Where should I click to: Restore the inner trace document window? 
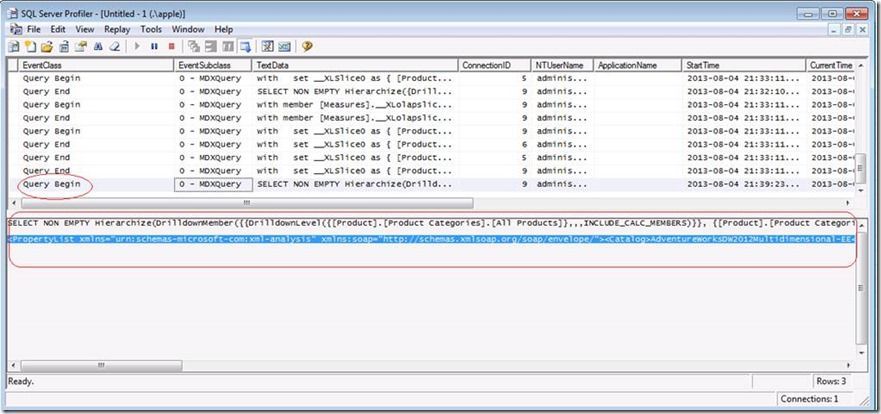click(848, 30)
